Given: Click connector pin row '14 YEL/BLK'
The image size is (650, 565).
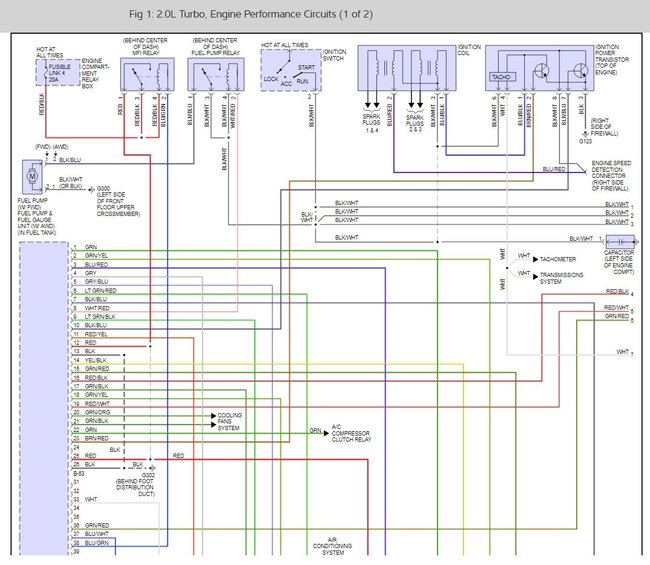Looking at the screenshot, I should point(90,360).
